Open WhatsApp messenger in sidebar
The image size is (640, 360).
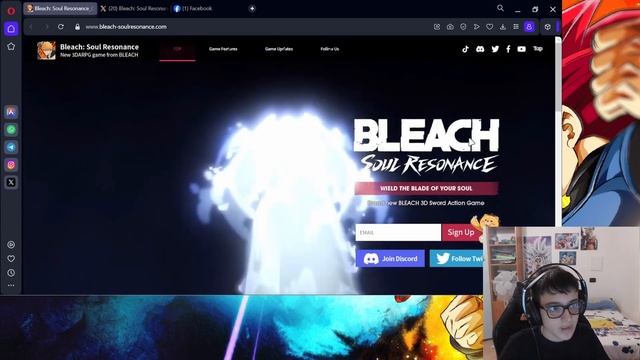pyautogui.click(x=11, y=129)
